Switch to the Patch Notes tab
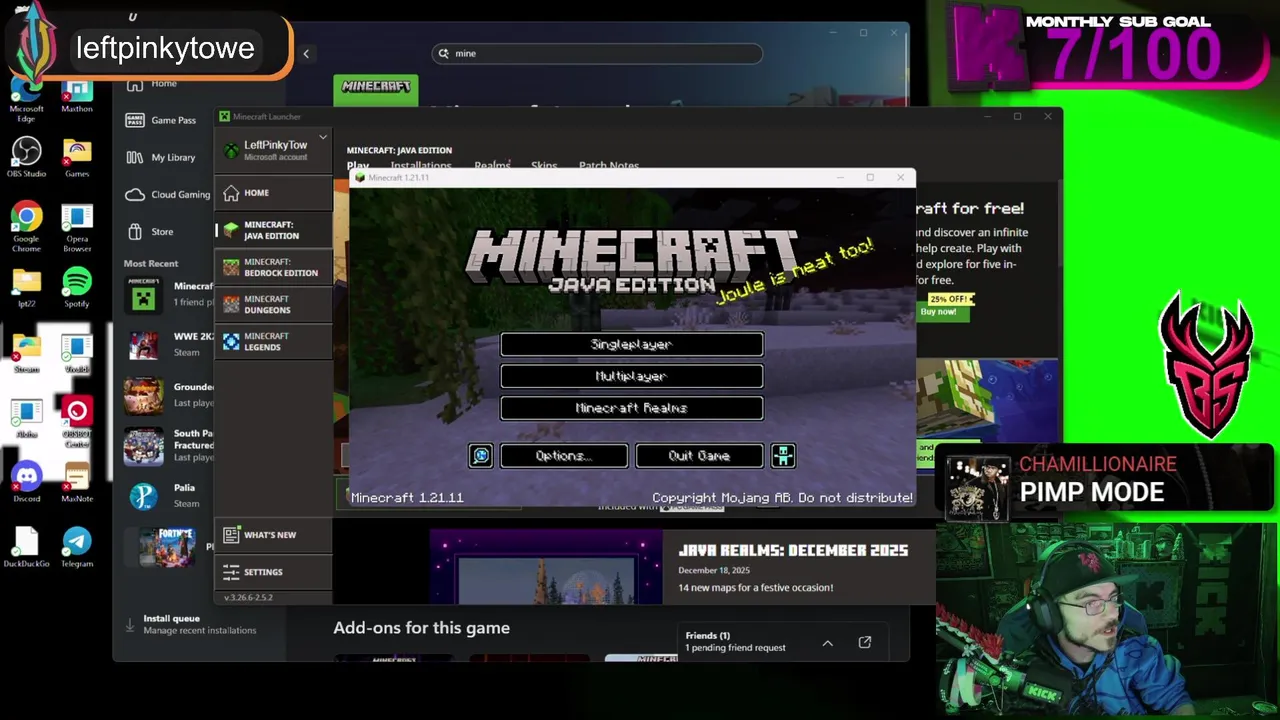 click(609, 166)
